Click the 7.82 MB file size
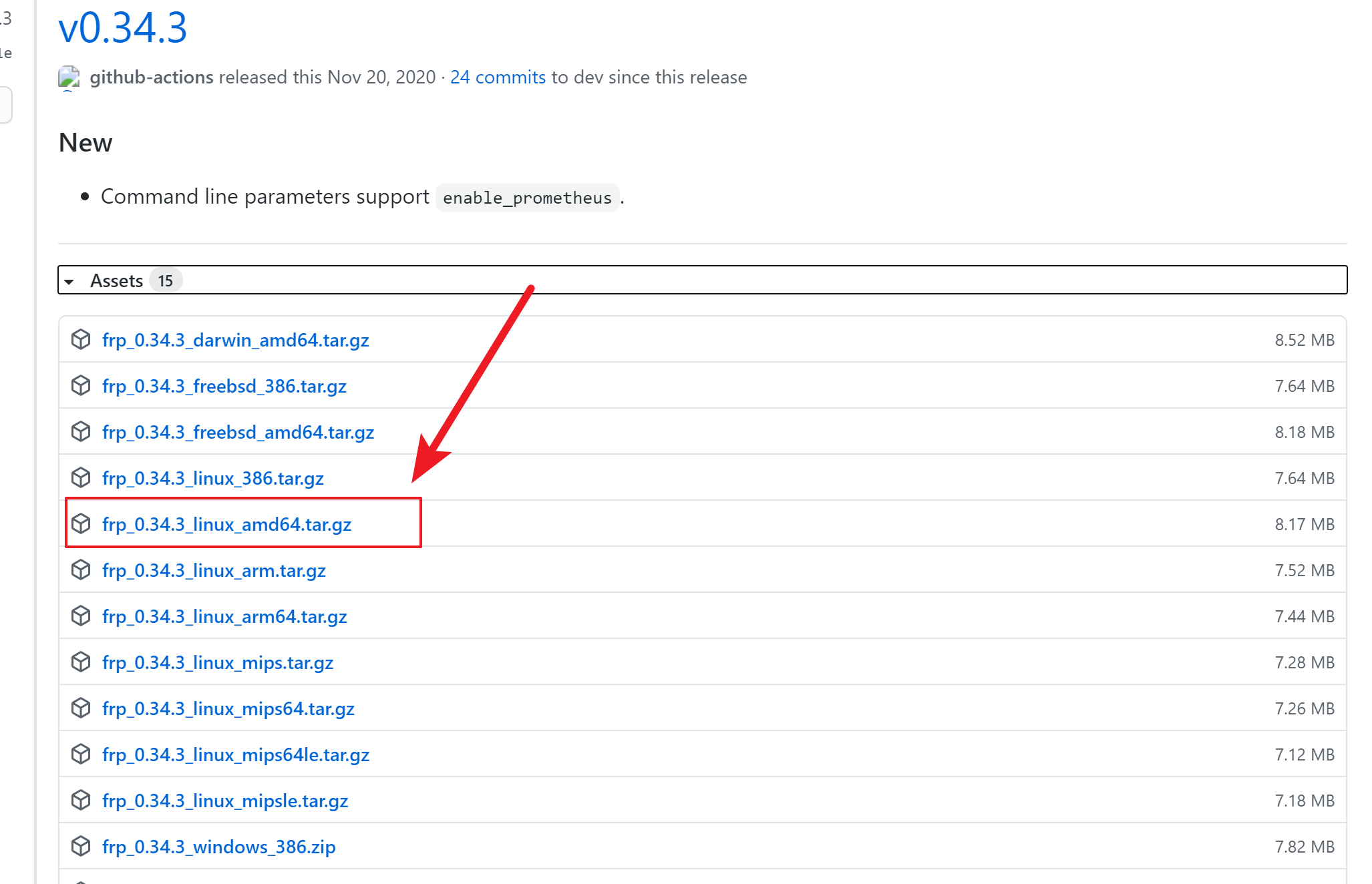This screenshot has width=1372, height=884. pos(1304,847)
